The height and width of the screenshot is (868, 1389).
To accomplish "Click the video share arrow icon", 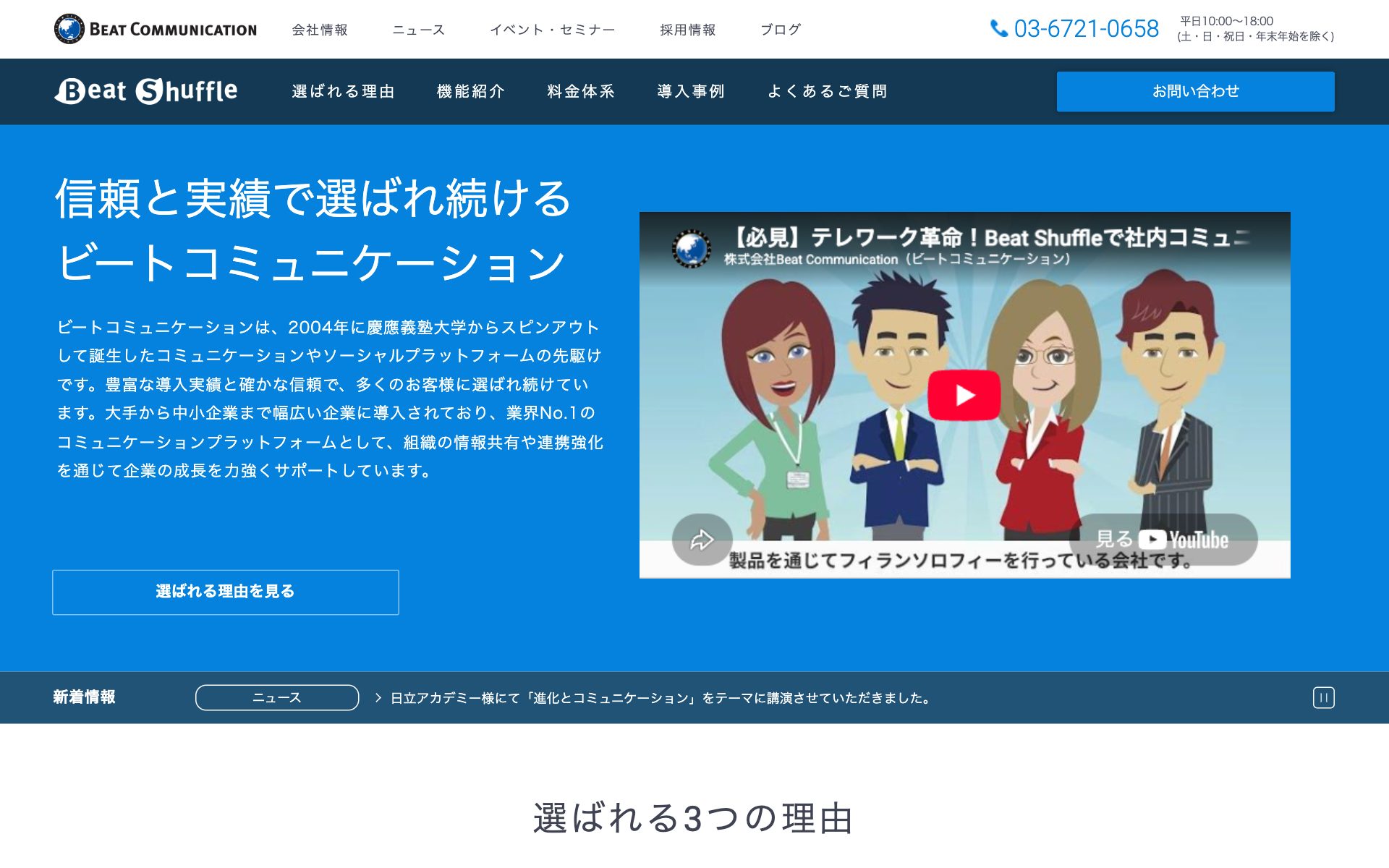I will pos(702,540).
